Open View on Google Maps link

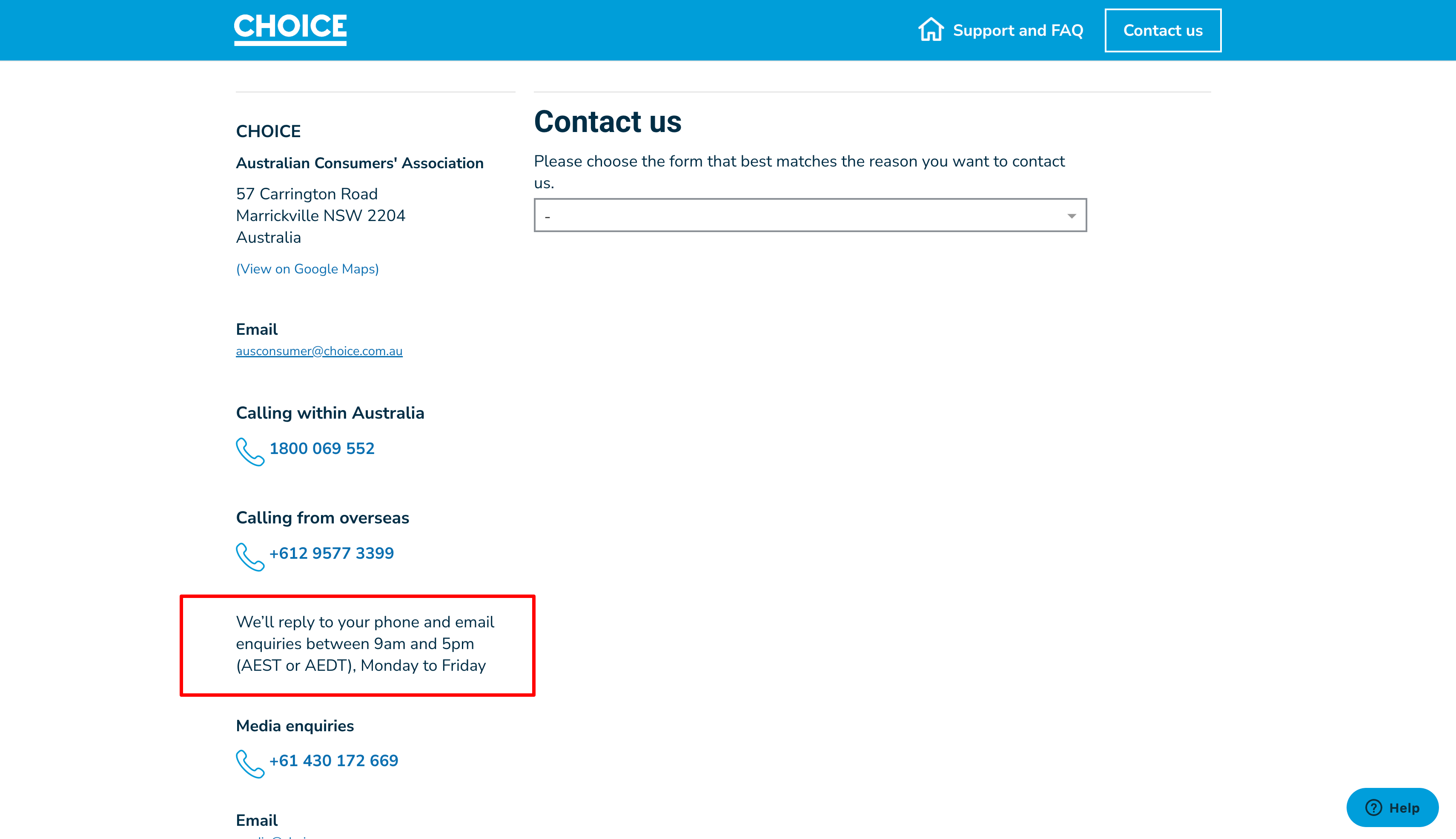tap(307, 269)
